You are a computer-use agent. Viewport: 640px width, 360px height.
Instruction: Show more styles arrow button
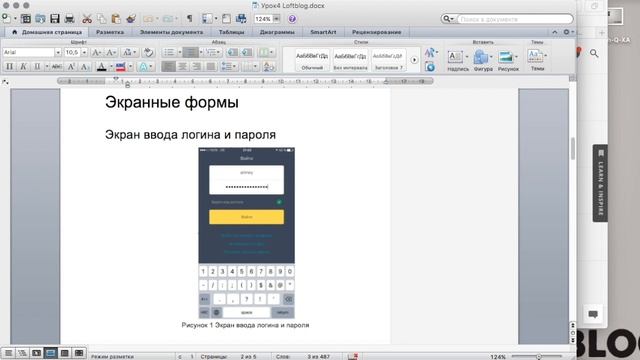coord(414,60)
